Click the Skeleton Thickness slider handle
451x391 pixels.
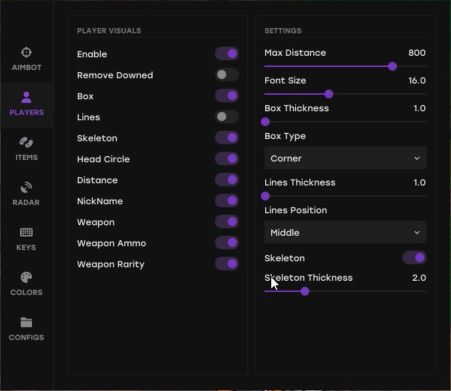(305, 291)
